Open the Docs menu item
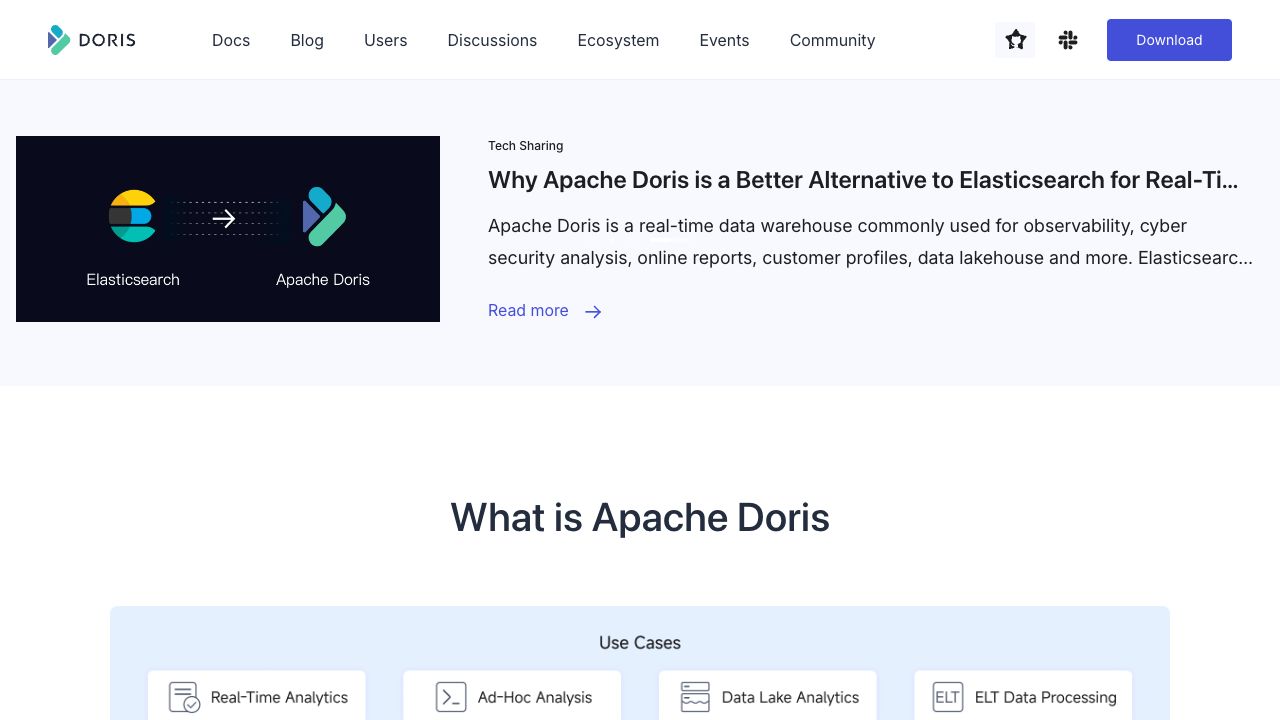 pyautogui.click(x=231, y=40)
